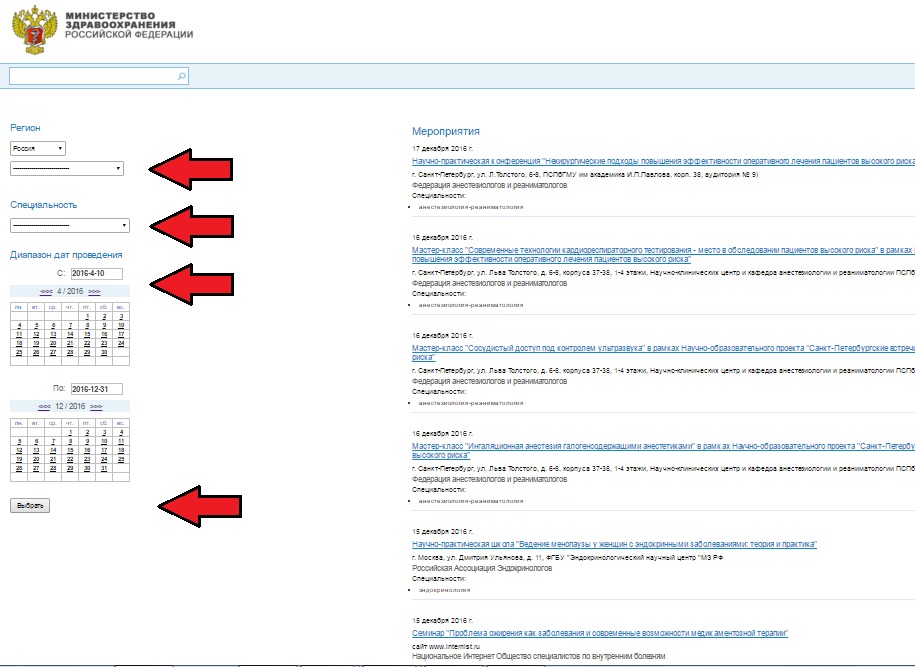This screenshot has width=915, height=667.
Task: Open the "Проблема ожирения как заболевания" seminar link
Action: (x=600, y=633)
